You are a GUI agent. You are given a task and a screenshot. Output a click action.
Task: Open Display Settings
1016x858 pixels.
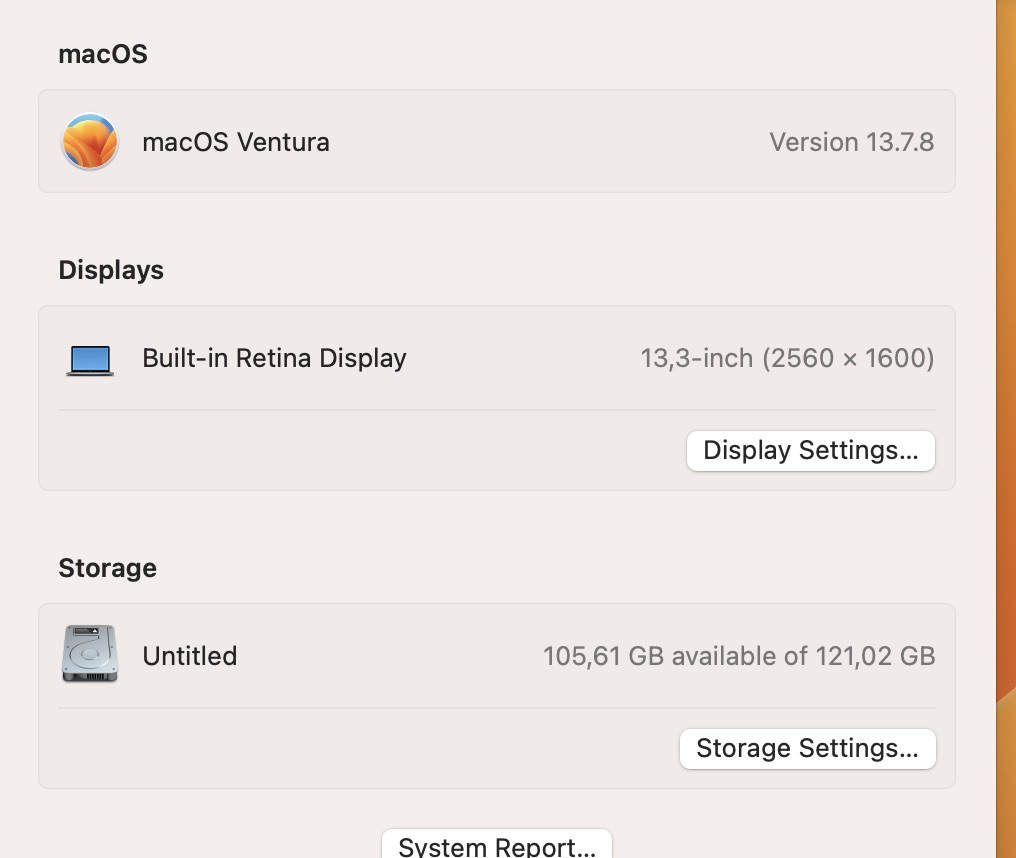click(810, 450)
